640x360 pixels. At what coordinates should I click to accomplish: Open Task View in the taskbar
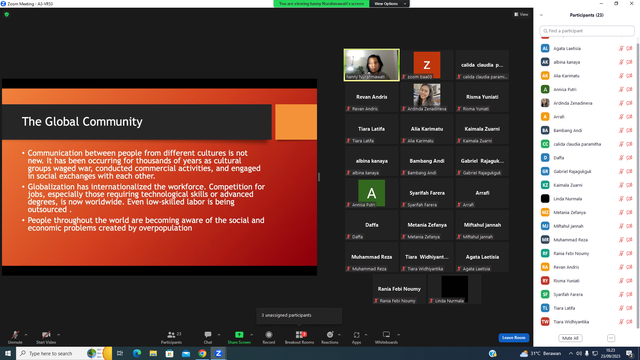120,353
